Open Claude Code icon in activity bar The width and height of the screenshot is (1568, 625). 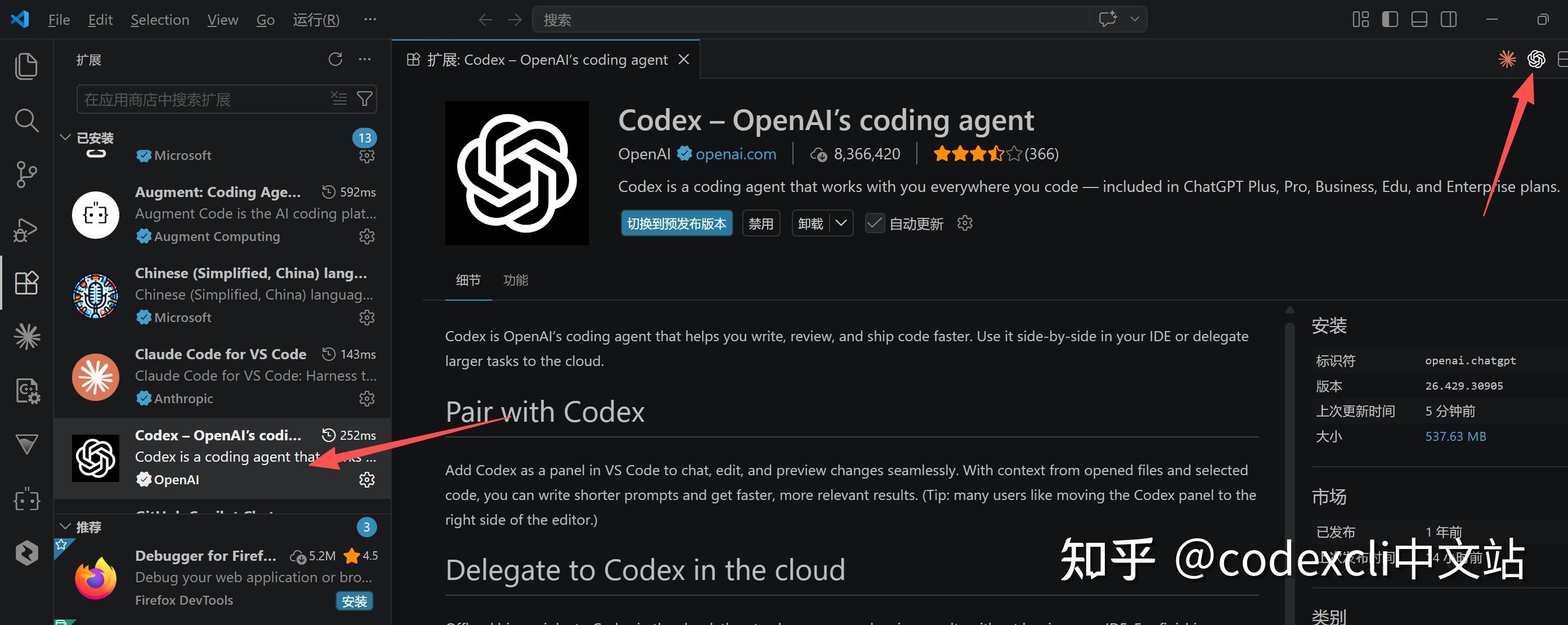click(x=26, y=336)
